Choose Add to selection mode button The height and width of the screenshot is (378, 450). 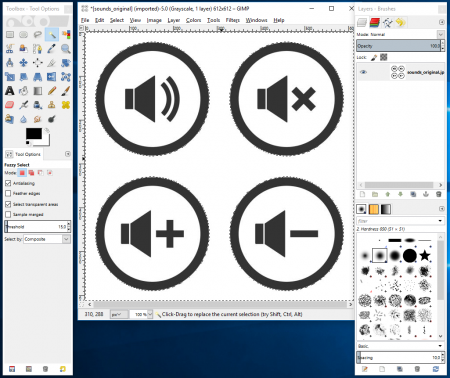point(31,173)
